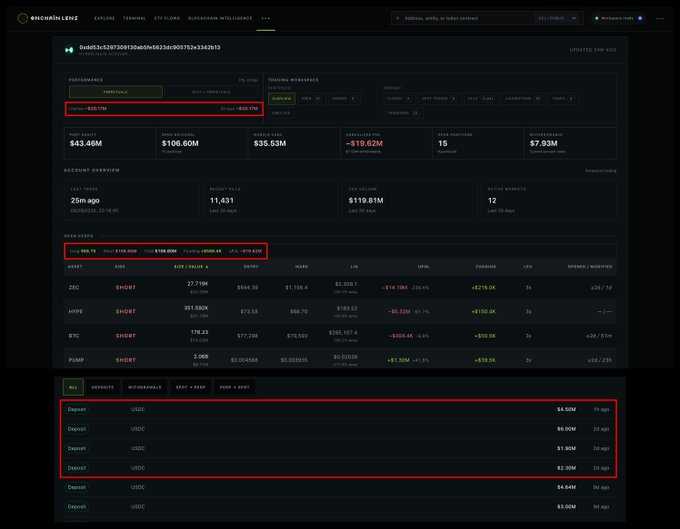Click BTC entry price $77,298
Screen dimensions: 680x529
click(x=248, y=336)
